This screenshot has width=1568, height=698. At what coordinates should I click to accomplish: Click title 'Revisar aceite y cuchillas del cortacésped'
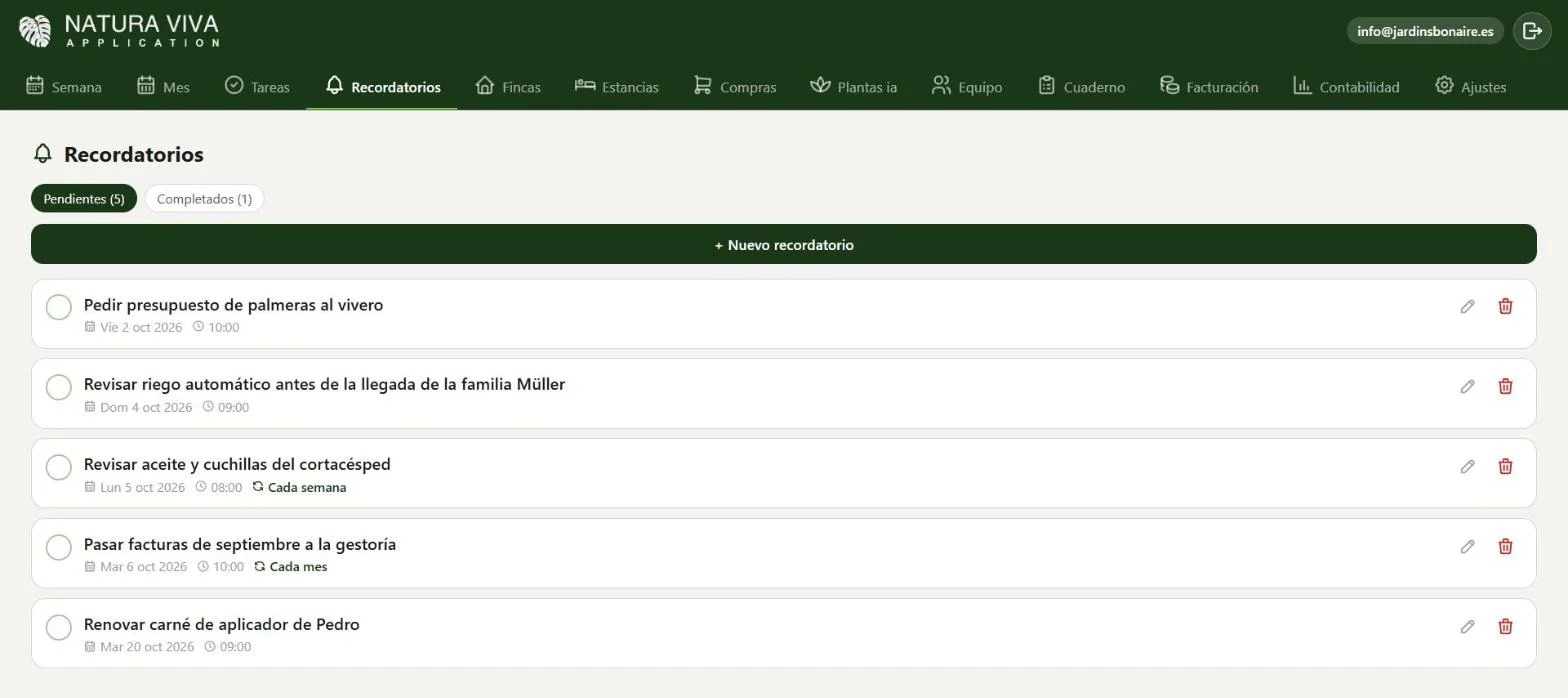pyautogui.click(x=237, y=465)
